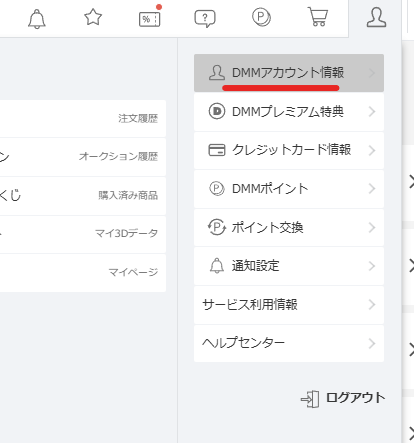Click the D badge icon beside DMMプレミアム特典
414x443 pixels.
217,111
